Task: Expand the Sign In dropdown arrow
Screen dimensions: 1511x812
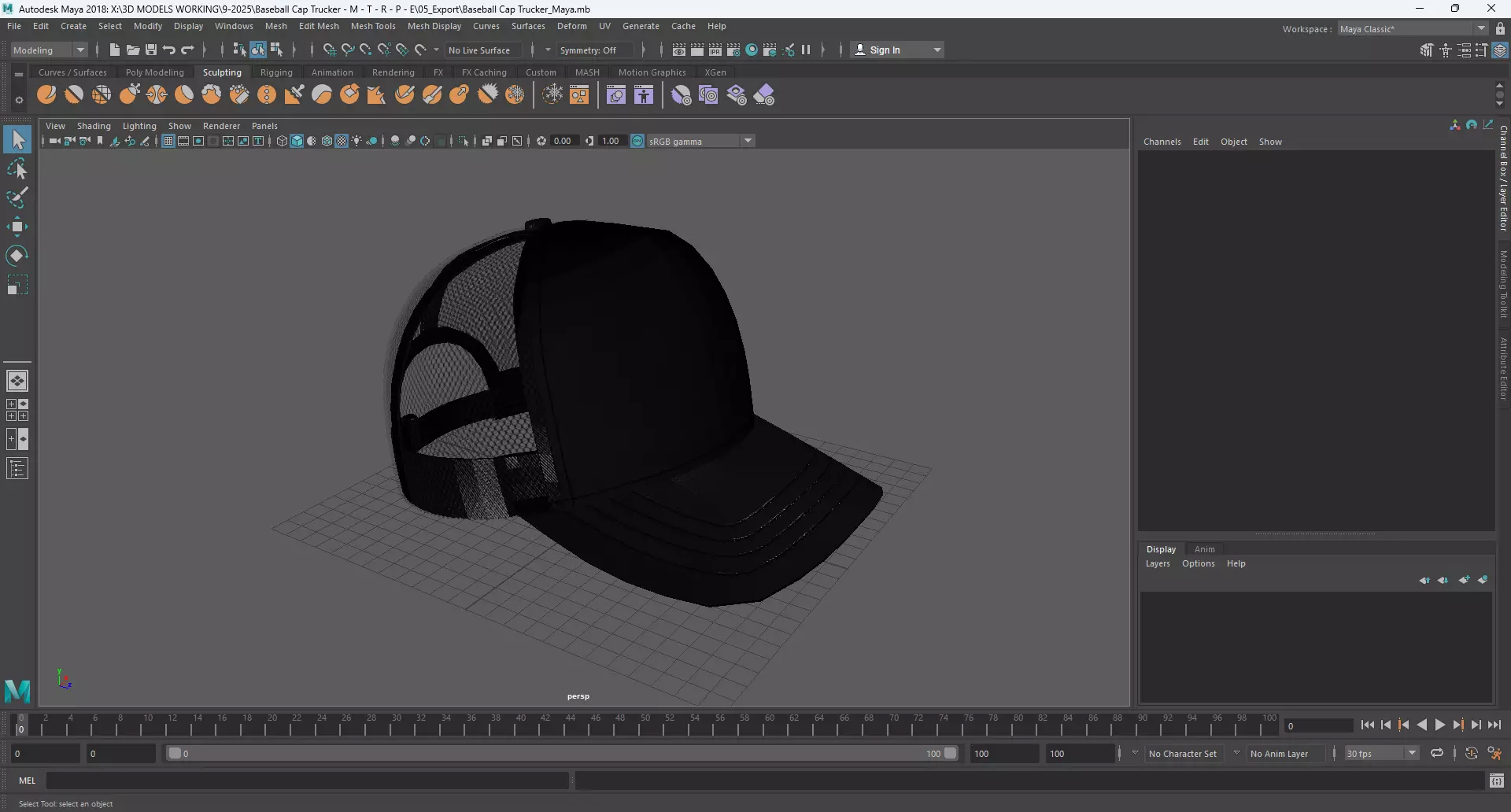Action: [x=937, y=50]
